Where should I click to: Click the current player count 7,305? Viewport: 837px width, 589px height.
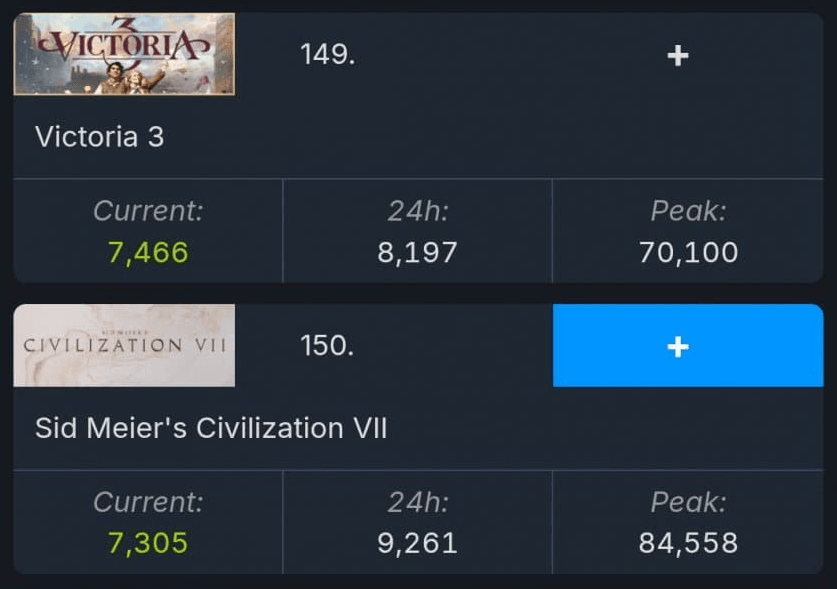[x=148, y=543]
